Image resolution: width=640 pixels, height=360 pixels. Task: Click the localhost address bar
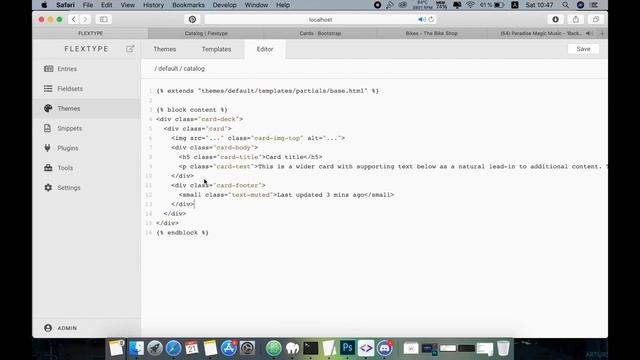click(x=320, y=20)
